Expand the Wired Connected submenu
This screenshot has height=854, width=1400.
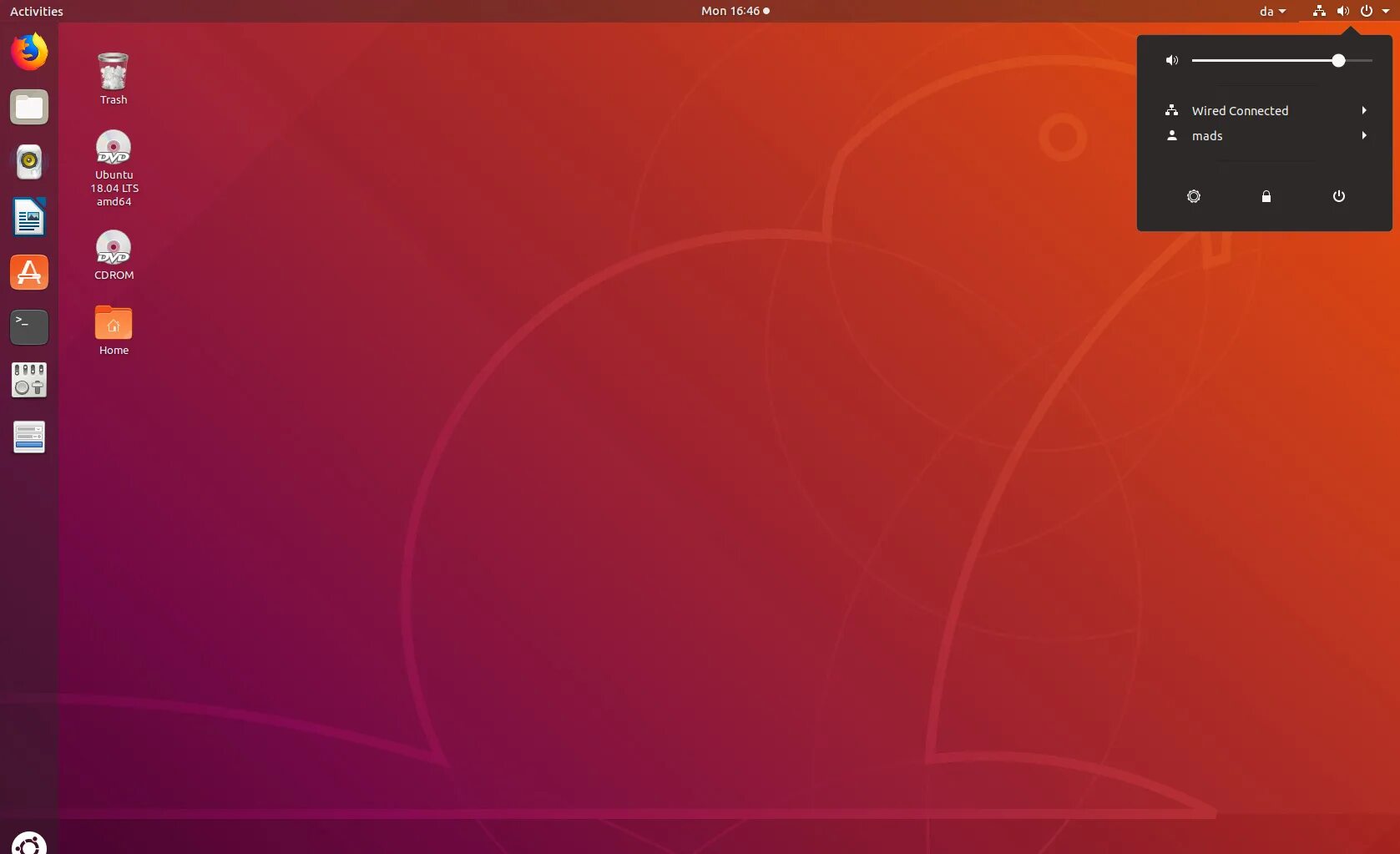point(1364,110)
